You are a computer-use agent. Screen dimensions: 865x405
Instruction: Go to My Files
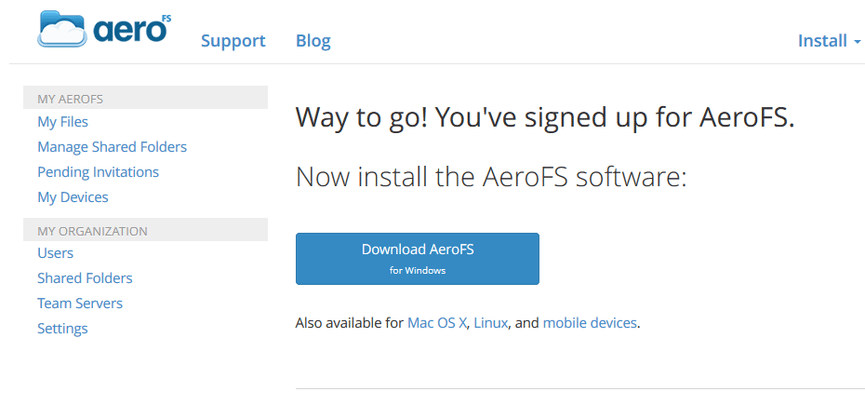(x=63, y=121)
